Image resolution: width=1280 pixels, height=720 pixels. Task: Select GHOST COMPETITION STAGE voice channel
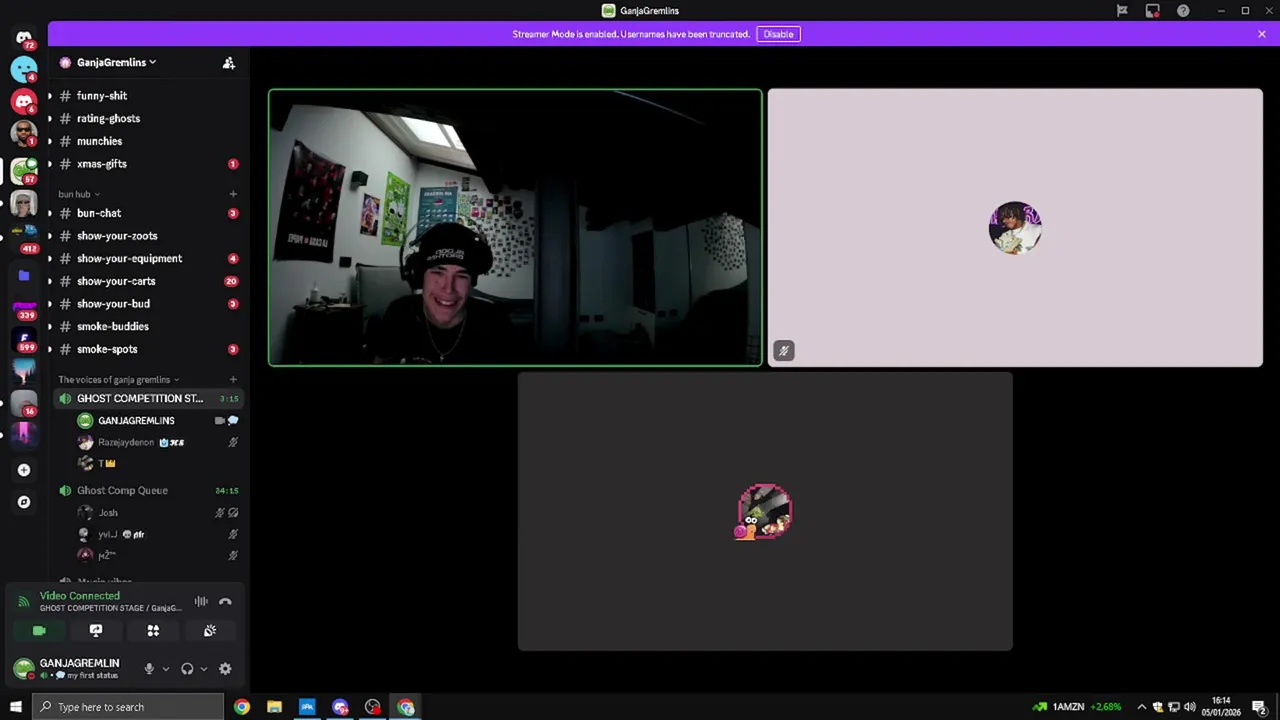point(148,398)
